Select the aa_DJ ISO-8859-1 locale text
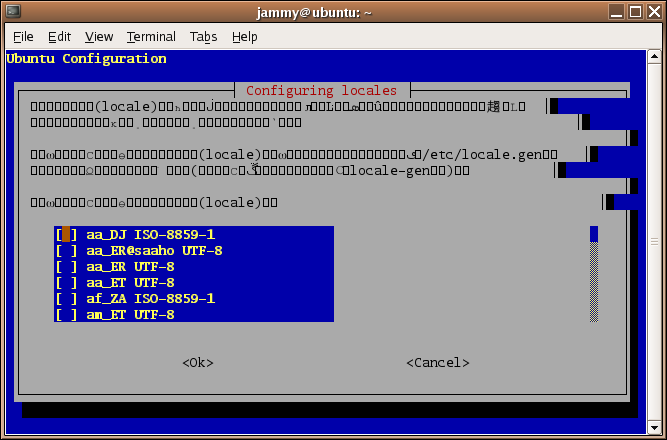The image size is (667, 440). 151,234
